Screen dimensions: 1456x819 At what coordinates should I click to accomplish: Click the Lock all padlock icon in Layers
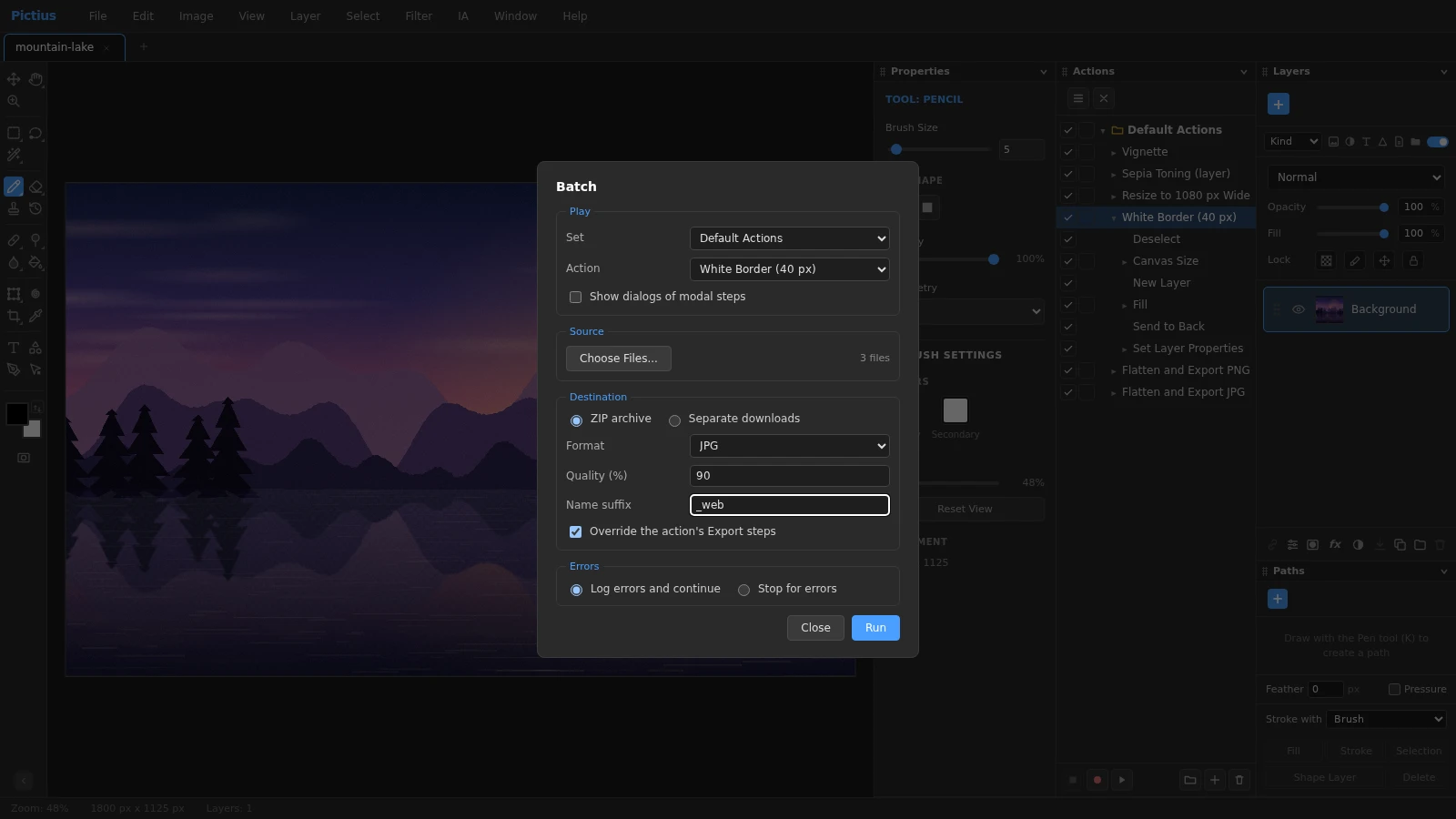point(1413,260)
